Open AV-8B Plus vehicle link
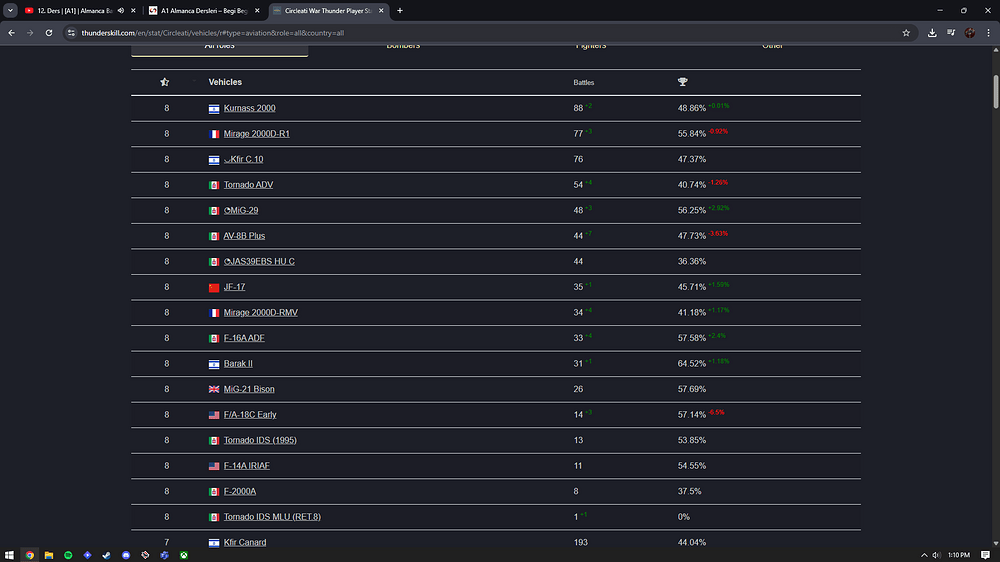Viewport: 1000px width, 562px height. pos(244,235)
